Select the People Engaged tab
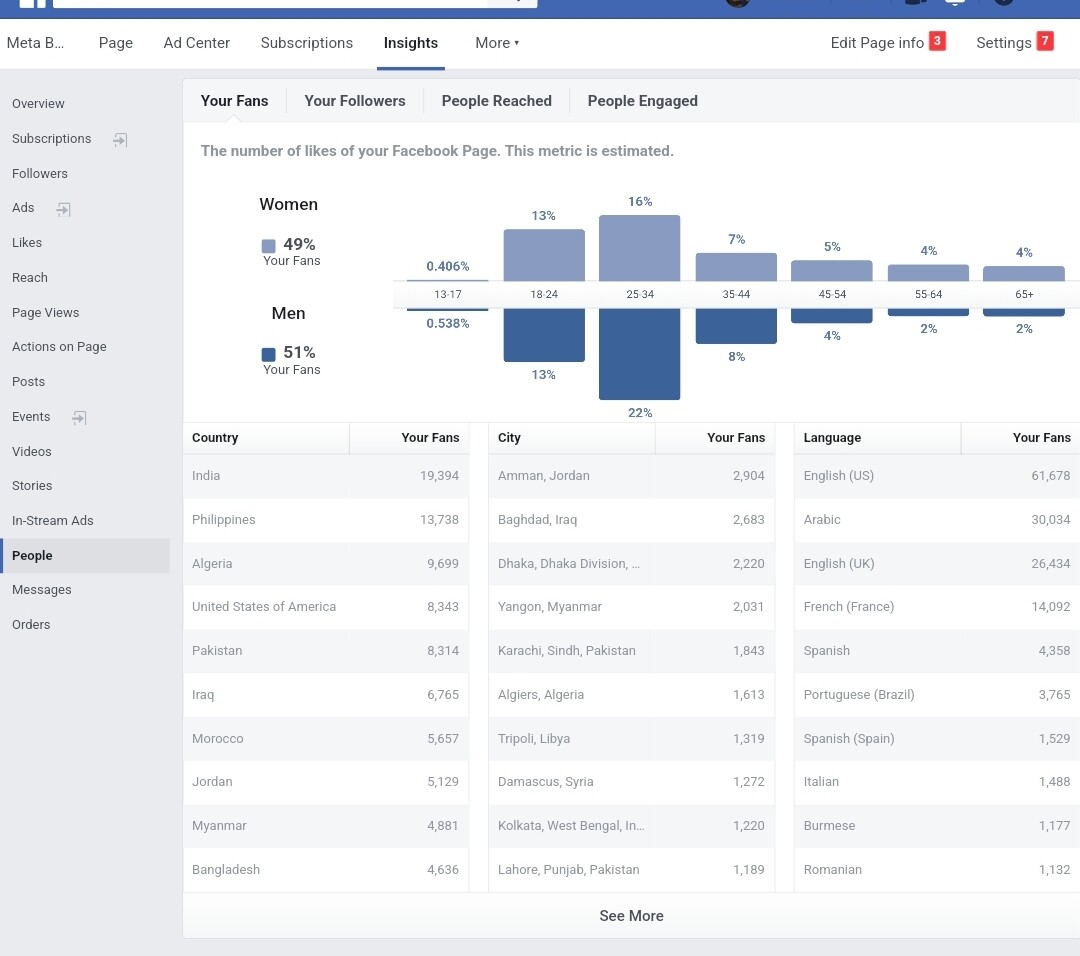This screenshot has height=956, width=1080. 643,101
